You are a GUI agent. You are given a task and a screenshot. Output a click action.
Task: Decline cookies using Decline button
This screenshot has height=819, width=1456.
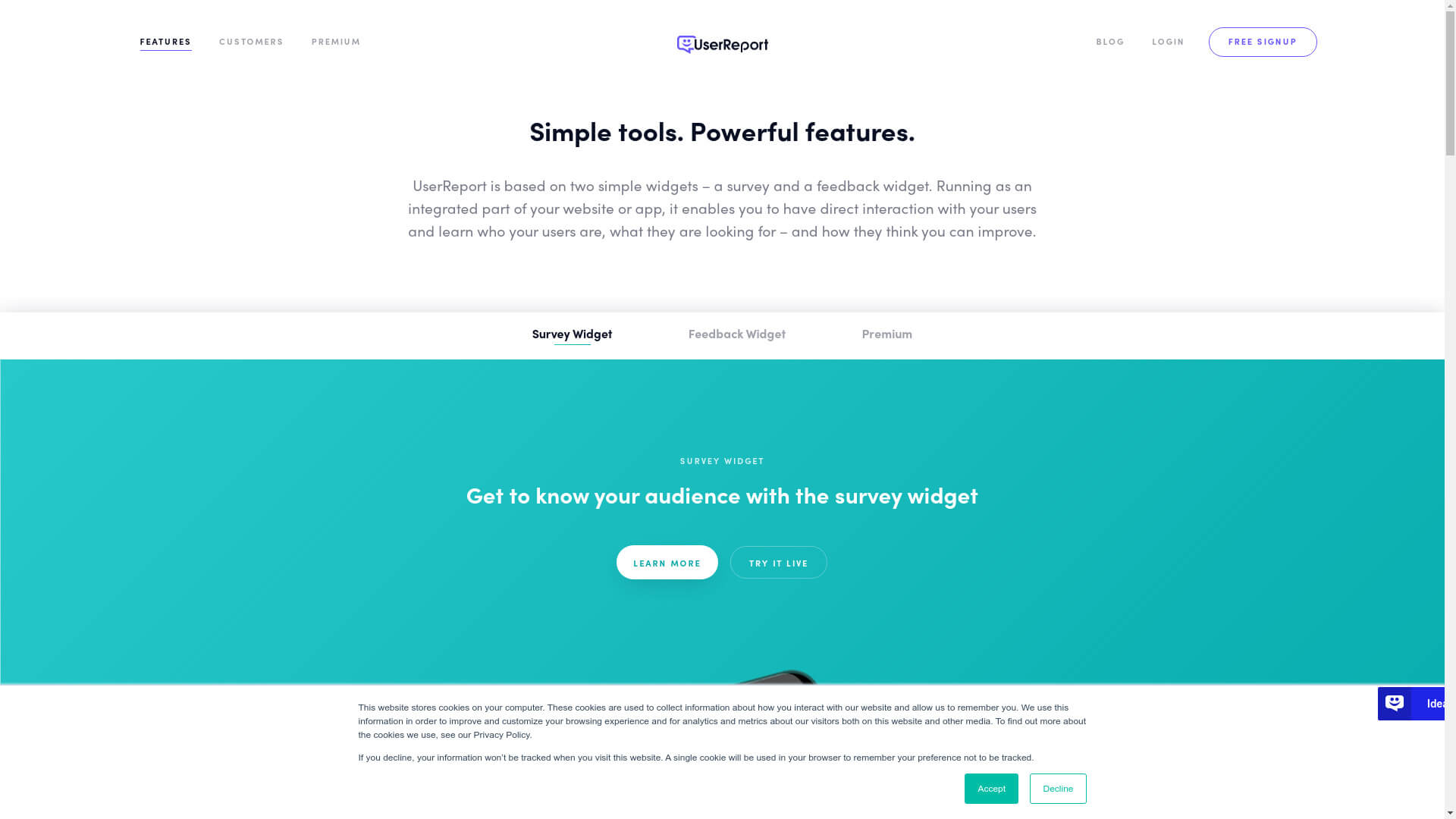pos(1057,788)
